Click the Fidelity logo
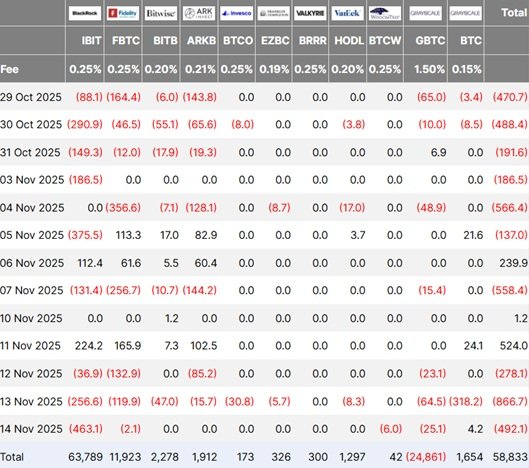The height and width of the screenshot is (468, 529). (x=123, y=13)
